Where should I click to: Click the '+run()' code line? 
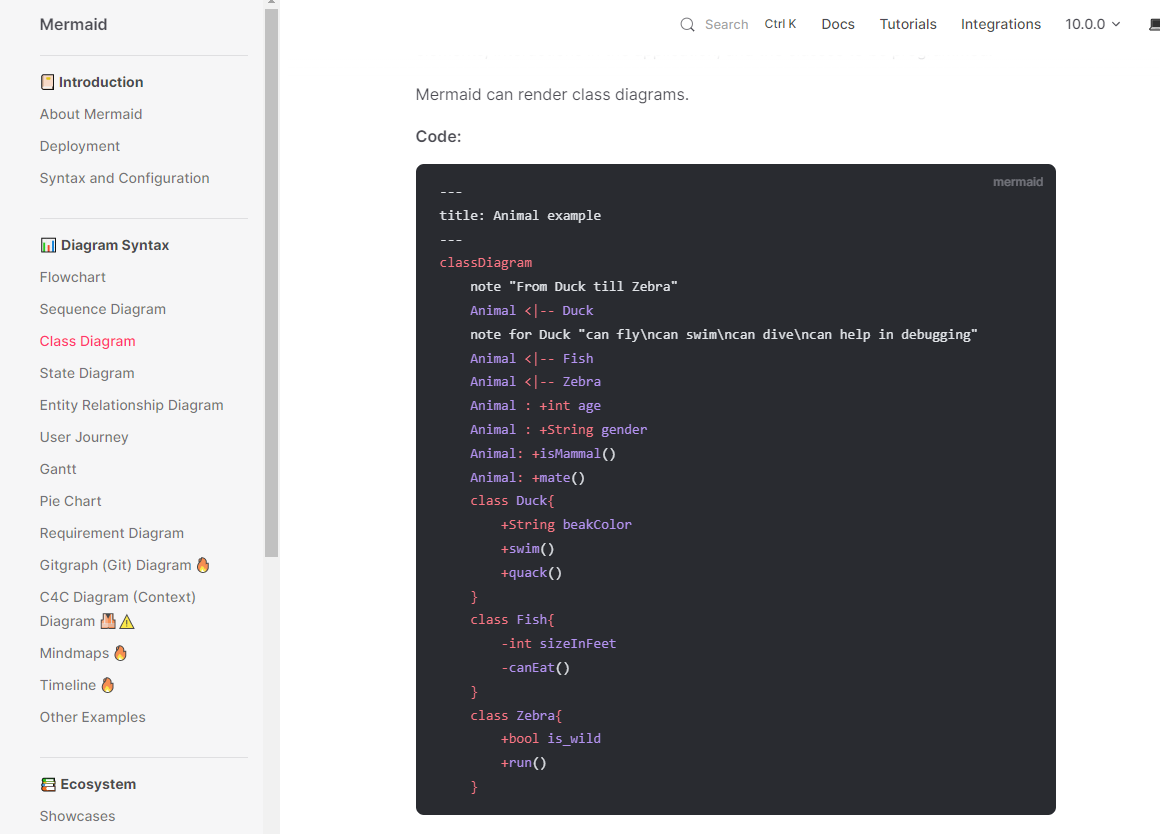(x=524, y=763)
